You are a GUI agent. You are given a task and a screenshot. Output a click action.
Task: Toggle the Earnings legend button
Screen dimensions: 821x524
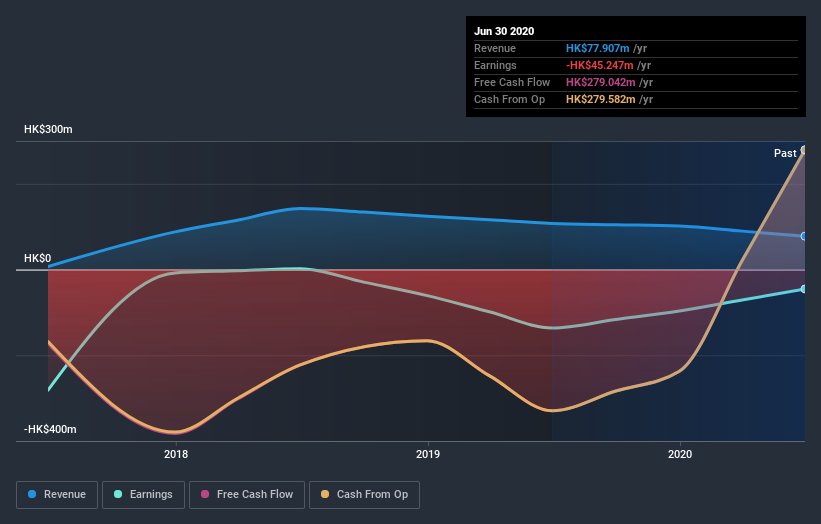point(143,495)
